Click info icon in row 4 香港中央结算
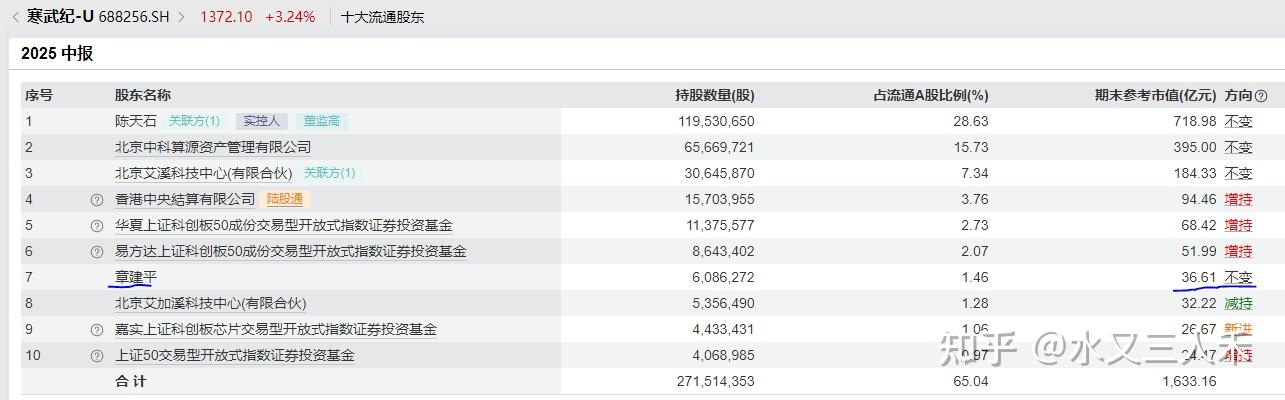Image resolution: width=1285 pixels, height=400 pixels. coord(97,200)
